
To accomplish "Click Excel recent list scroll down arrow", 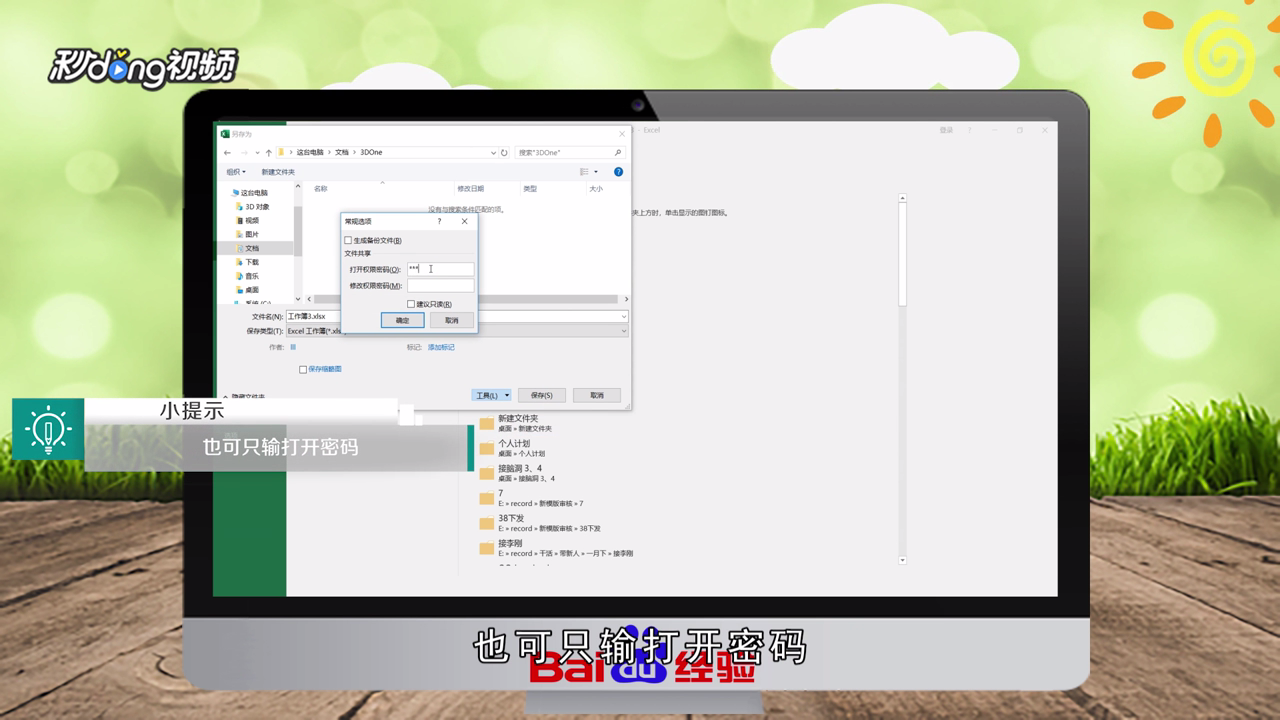I will [x=902, y=560].
